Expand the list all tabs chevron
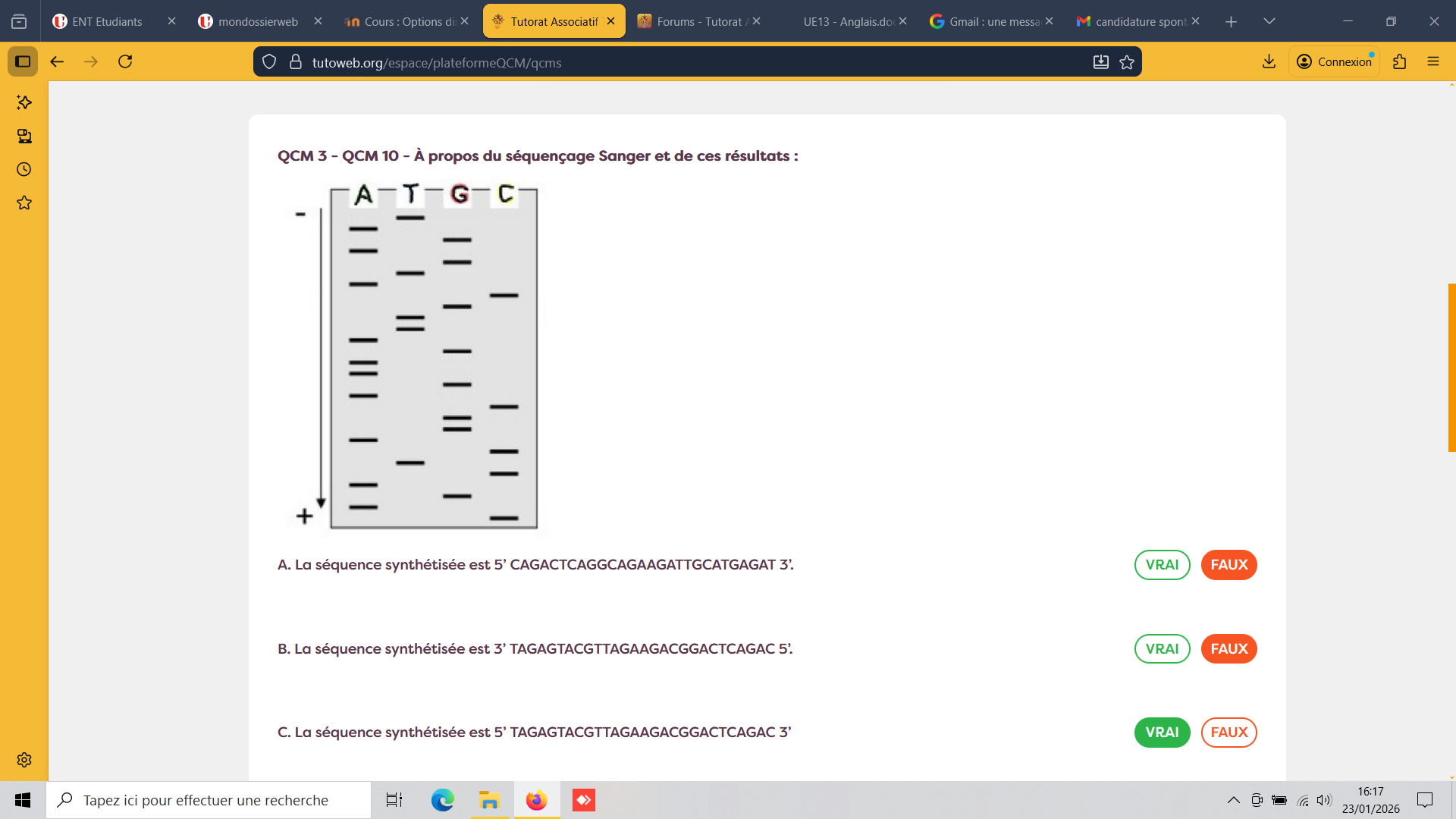 click(x=1269, y=21)
